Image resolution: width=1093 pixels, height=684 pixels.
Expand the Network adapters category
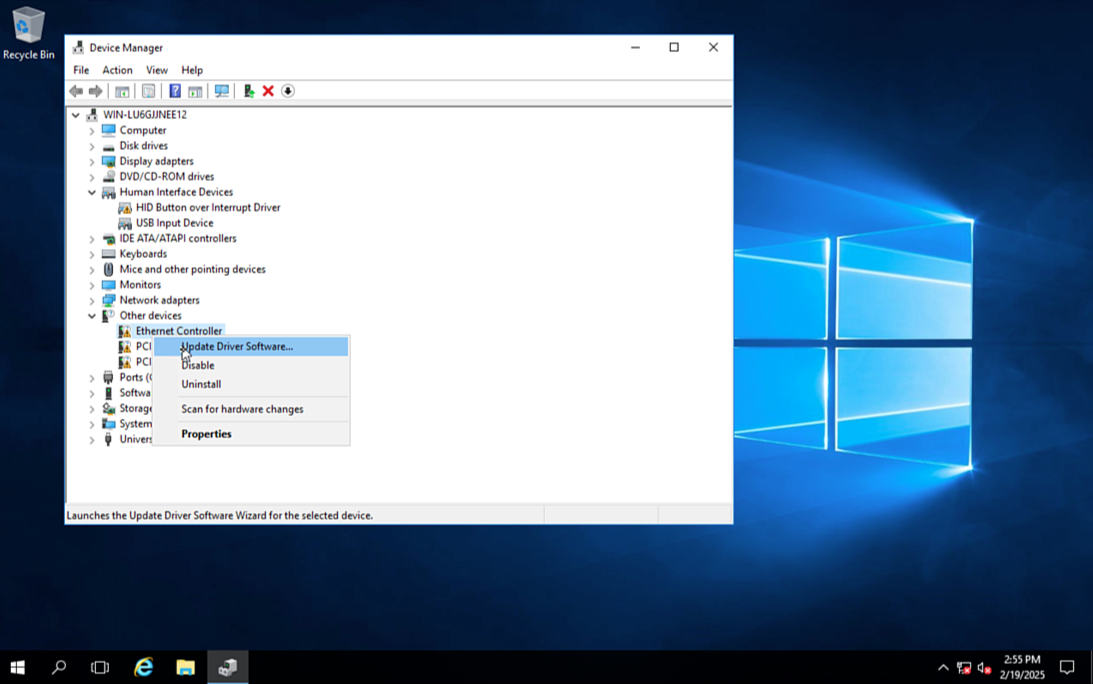[92, 301]
